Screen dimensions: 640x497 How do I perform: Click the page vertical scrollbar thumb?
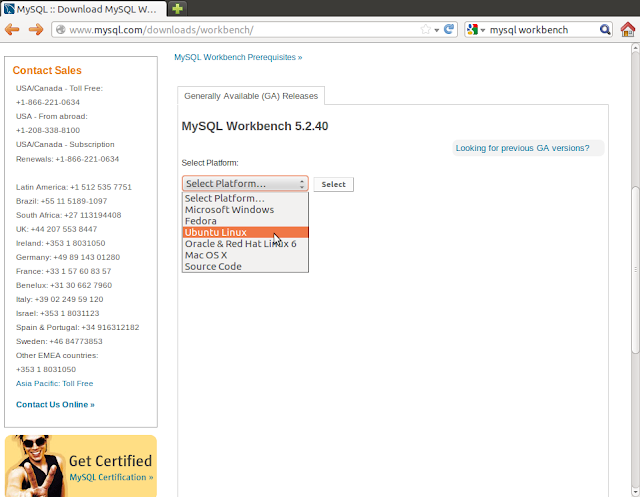(635, 270)
